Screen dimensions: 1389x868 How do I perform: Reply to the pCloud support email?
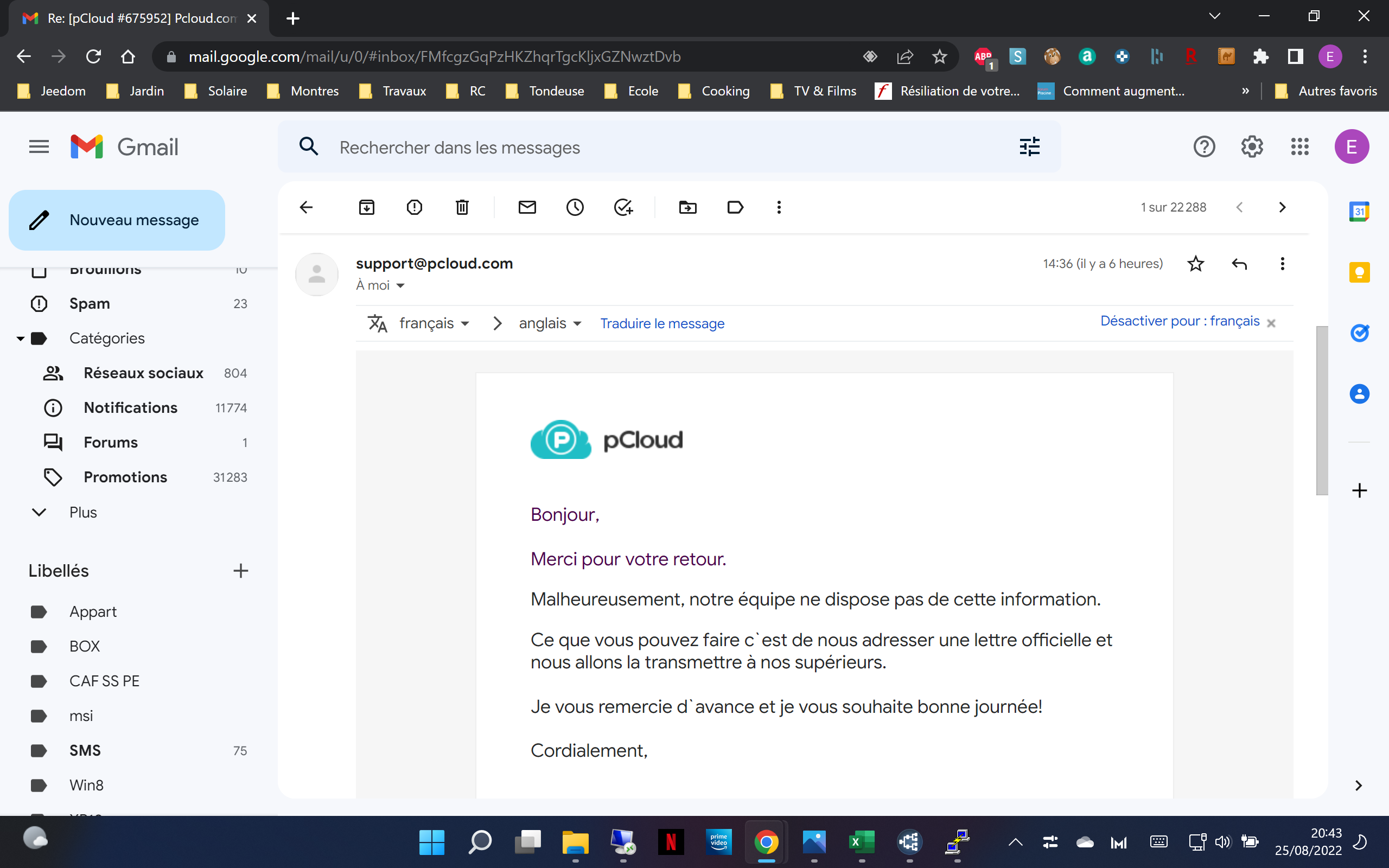1239,264
